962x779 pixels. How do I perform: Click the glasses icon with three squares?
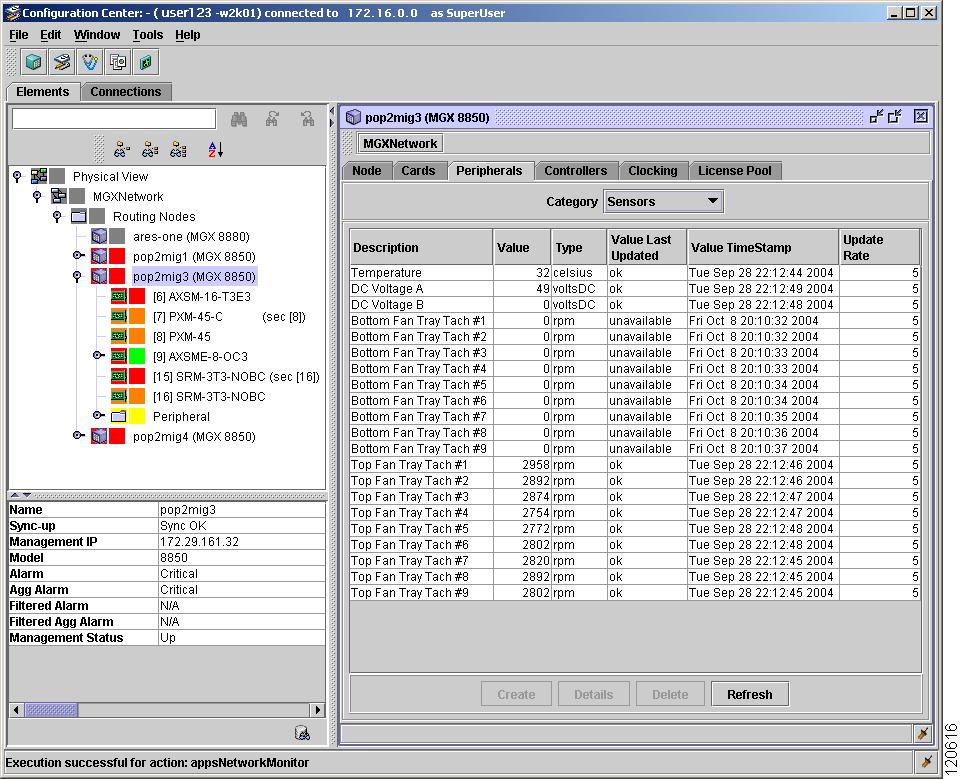[179, 149]
